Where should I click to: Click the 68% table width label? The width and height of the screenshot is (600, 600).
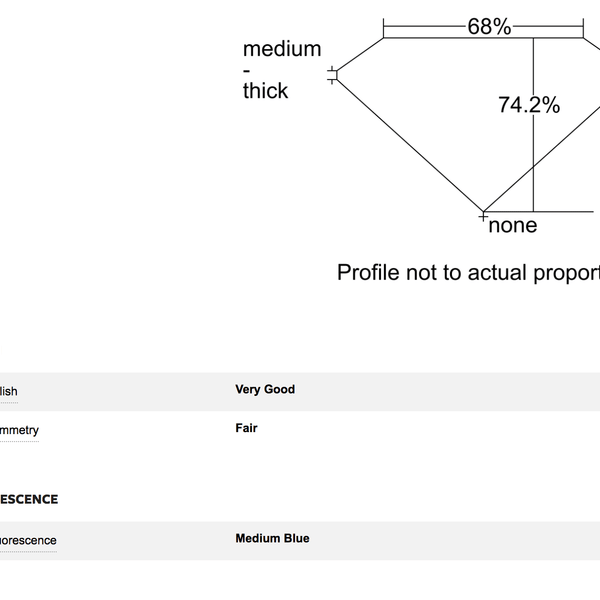tap(489, 26)
